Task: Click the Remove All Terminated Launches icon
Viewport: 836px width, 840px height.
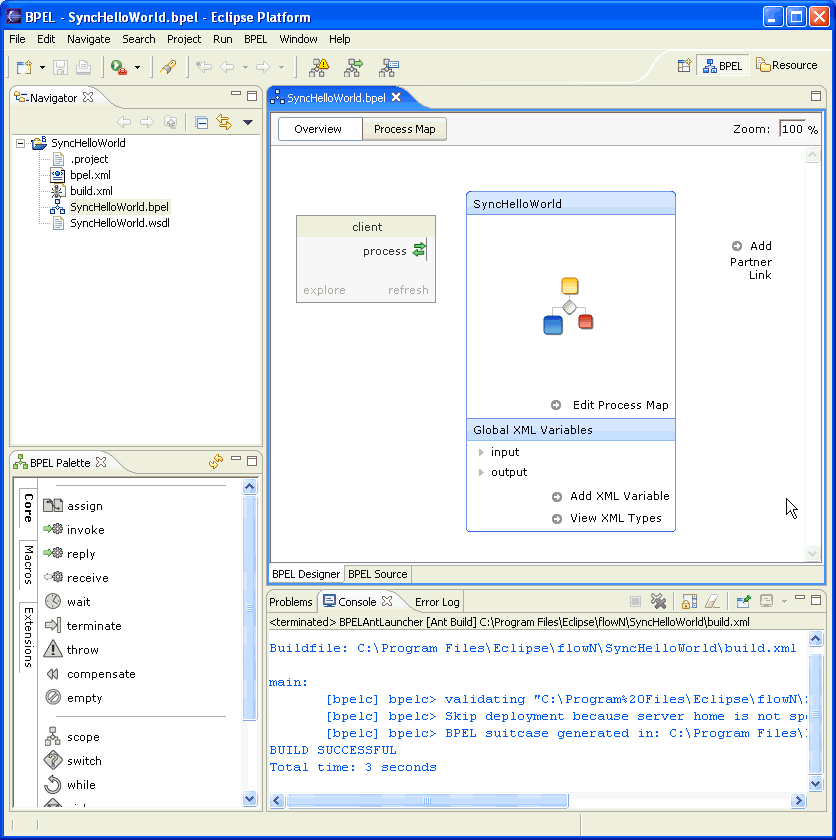Action: [x=658, y=602]
